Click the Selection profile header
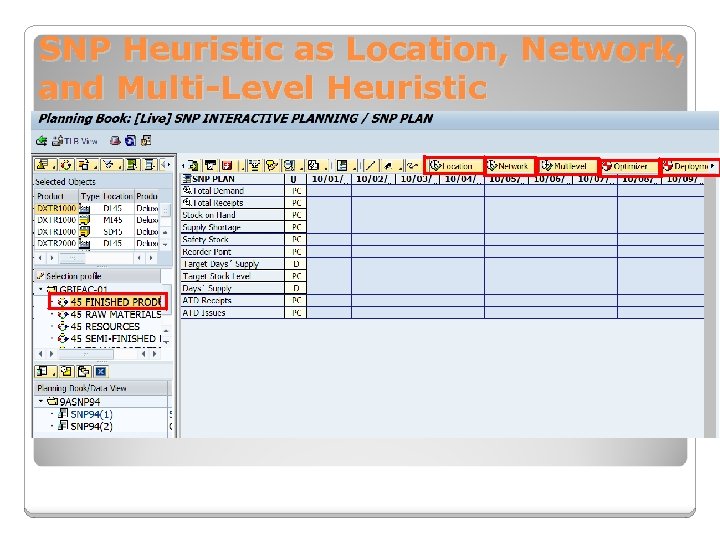Viewport: 720px width, 540px height. (x=97, y=276)
